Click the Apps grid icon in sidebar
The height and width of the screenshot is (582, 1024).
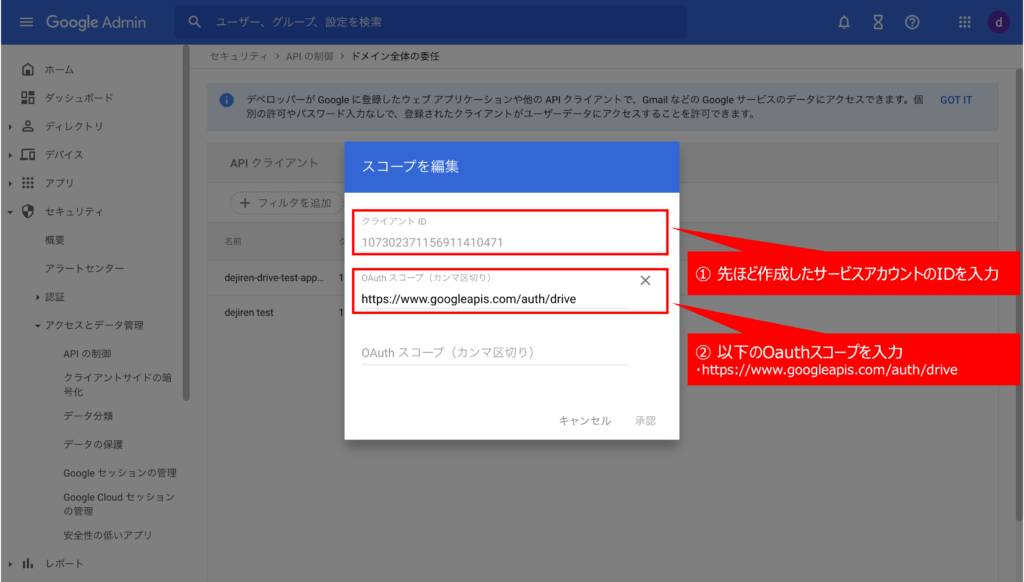coord(27,183)
